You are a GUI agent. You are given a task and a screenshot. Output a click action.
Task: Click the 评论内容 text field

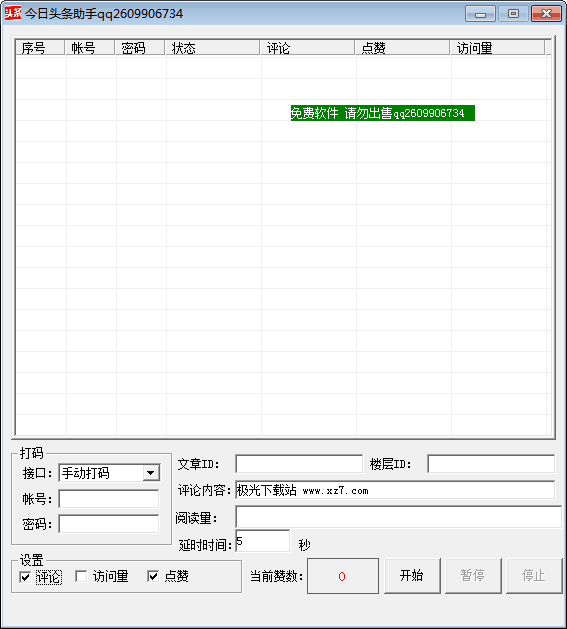coord(395,490)
